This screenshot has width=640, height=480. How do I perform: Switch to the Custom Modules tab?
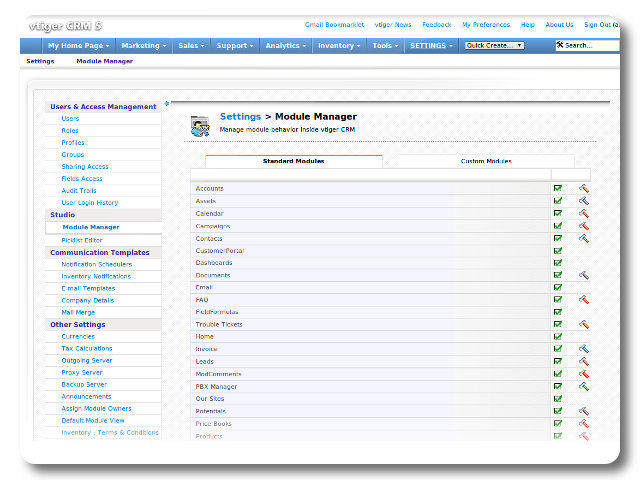(x=486, y=161)
